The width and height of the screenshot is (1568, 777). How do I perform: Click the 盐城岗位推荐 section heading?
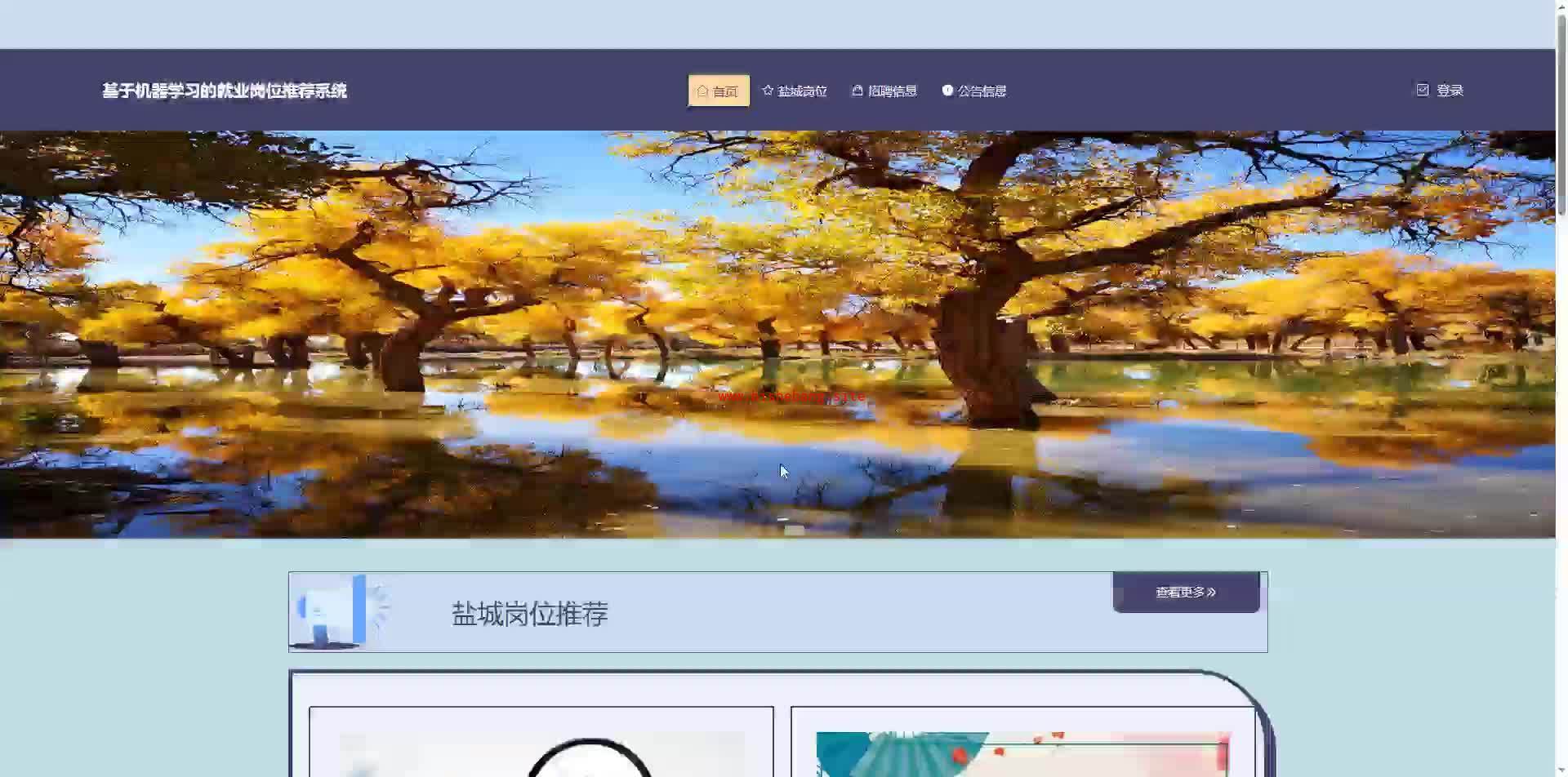530,614
